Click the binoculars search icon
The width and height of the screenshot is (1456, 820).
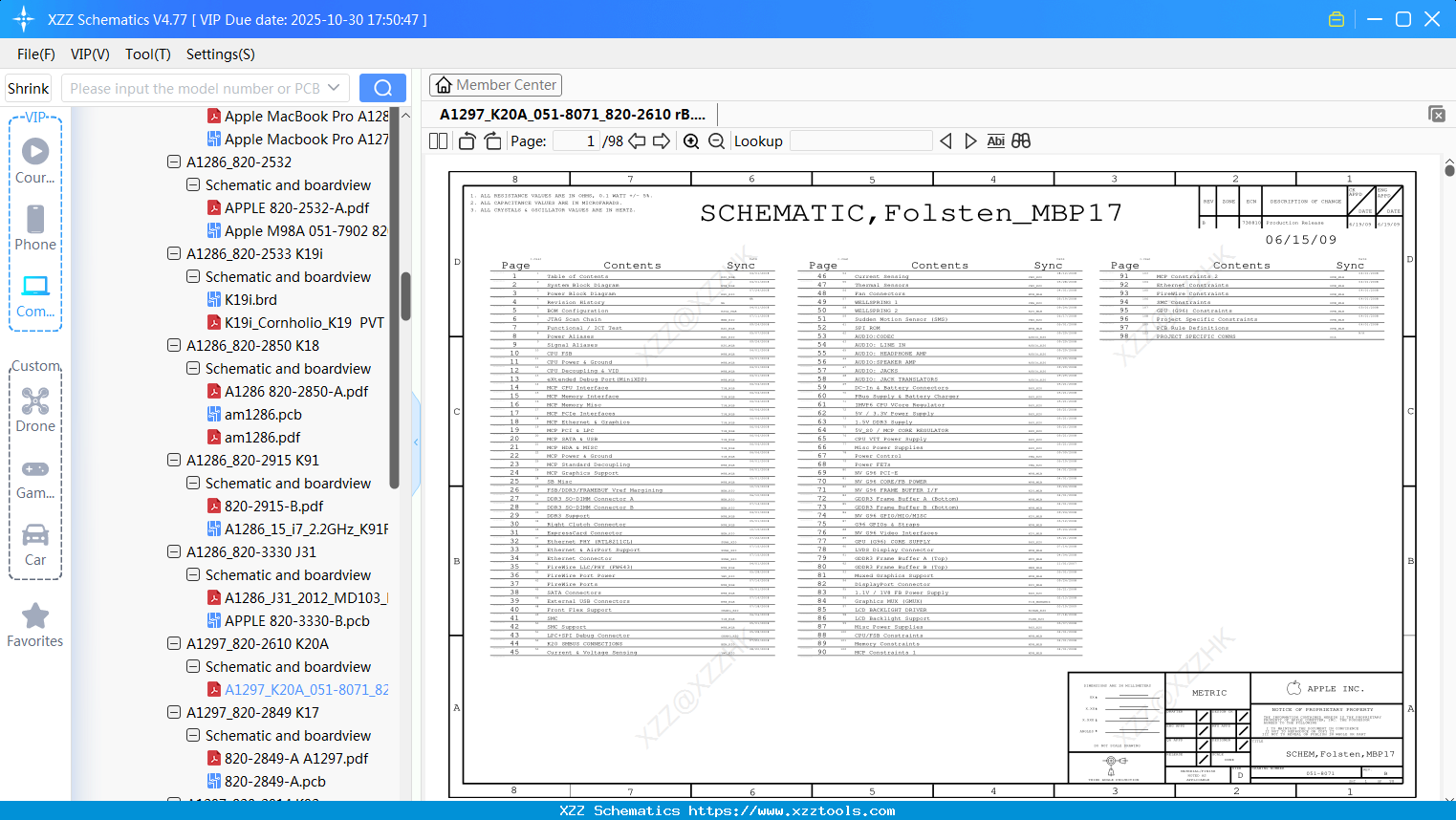point(1021,141)
